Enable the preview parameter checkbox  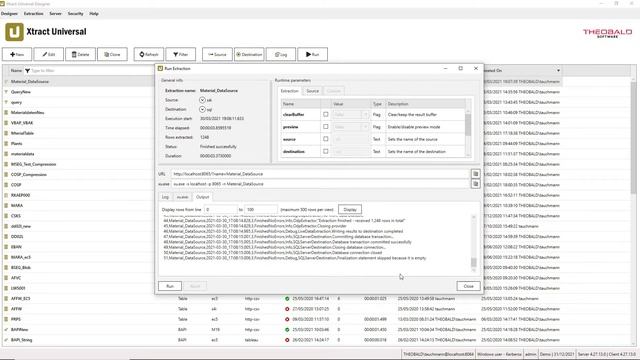[x=326, y=127]
